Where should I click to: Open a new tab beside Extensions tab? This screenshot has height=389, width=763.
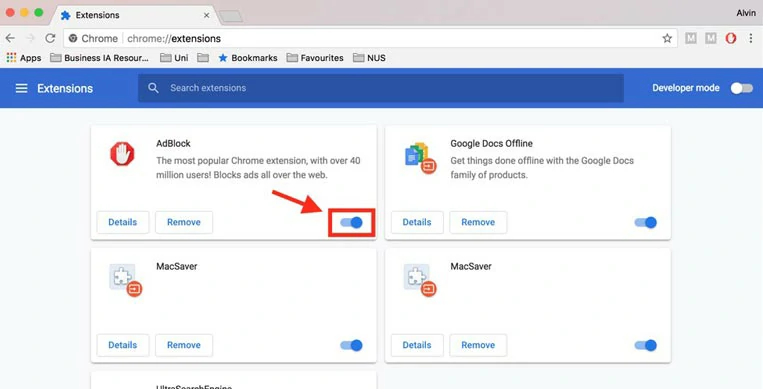click(x=231, y=17)
